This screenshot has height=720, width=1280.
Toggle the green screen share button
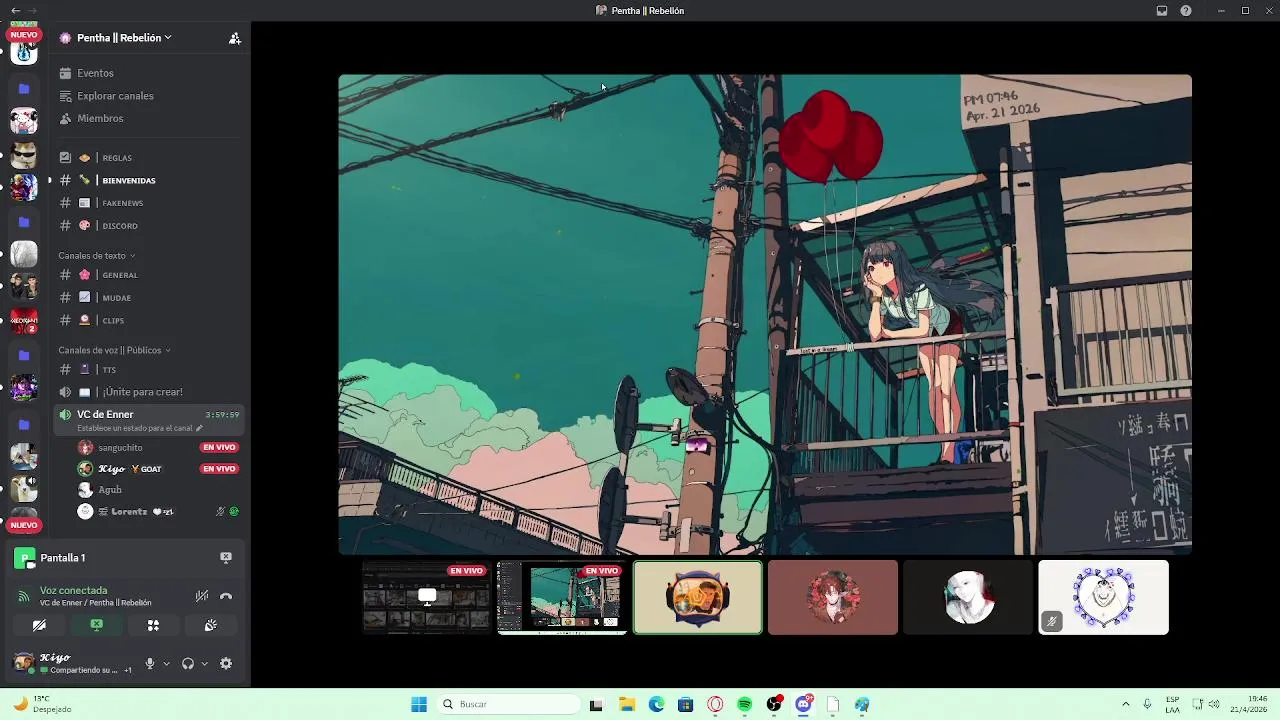pyautogui.click(x=96, y=625)
